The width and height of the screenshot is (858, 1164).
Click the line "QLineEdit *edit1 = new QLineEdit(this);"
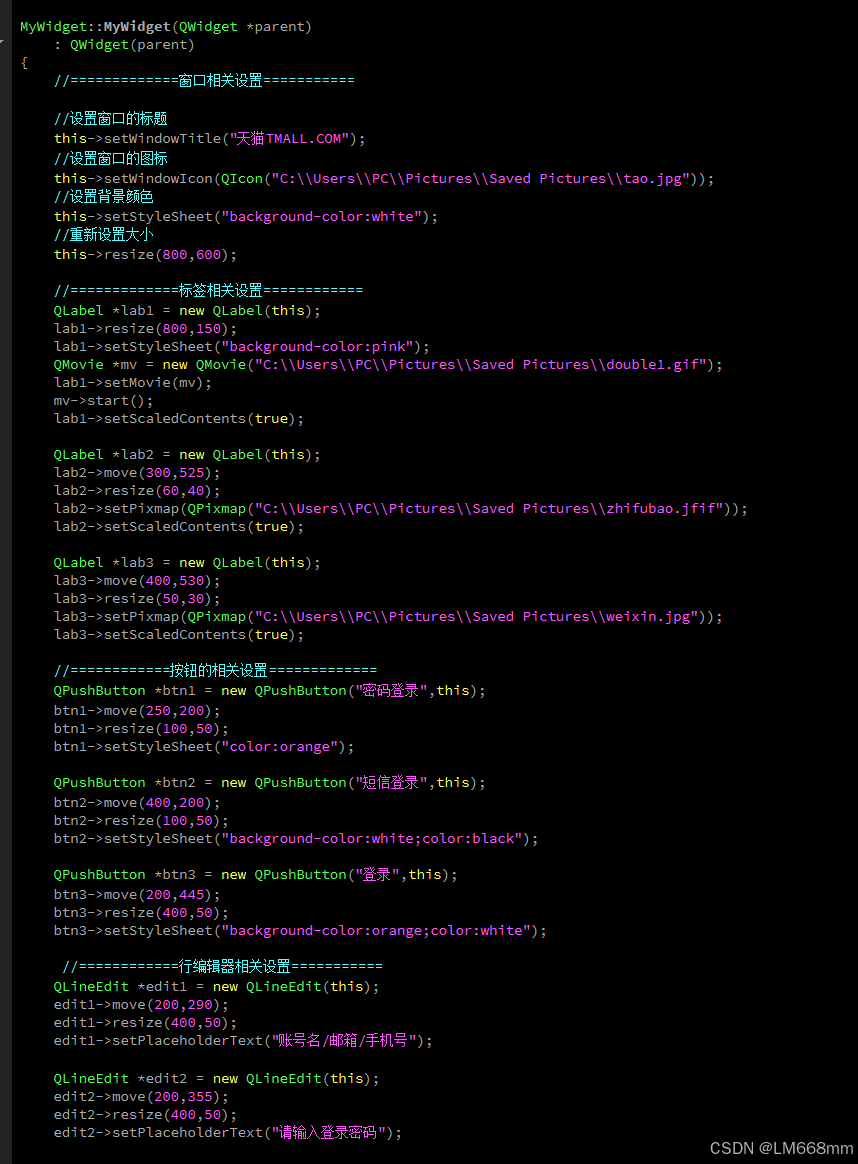[x=216, y=987]
